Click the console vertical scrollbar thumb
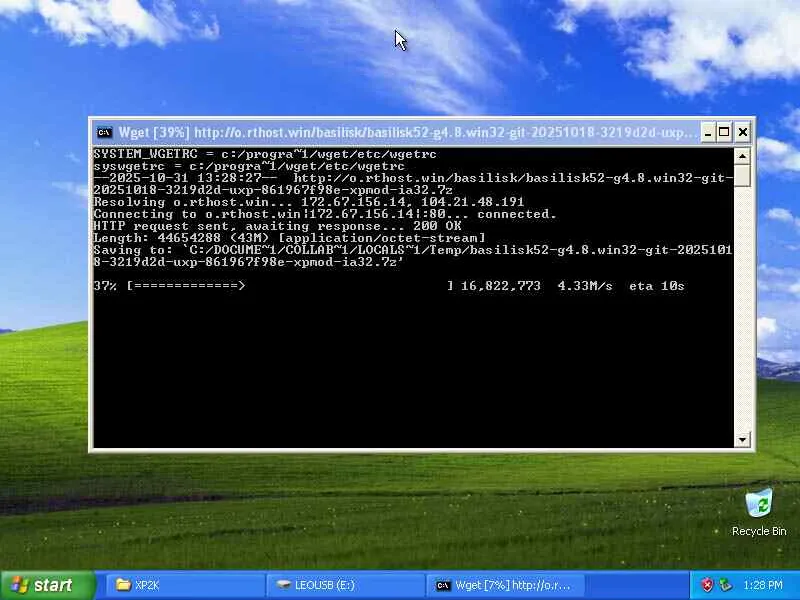Screen dimensions: 800x600 click(742, 176)
